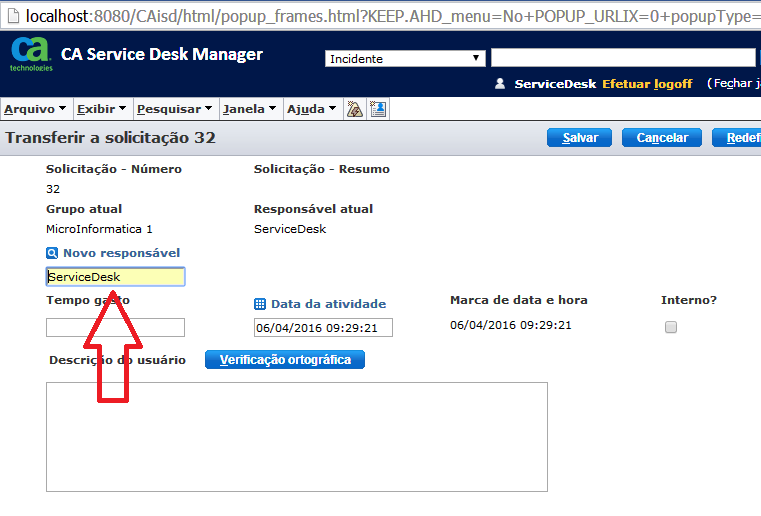Click the Tempo gasto input field
761x516 pixels.
point(116,328)
